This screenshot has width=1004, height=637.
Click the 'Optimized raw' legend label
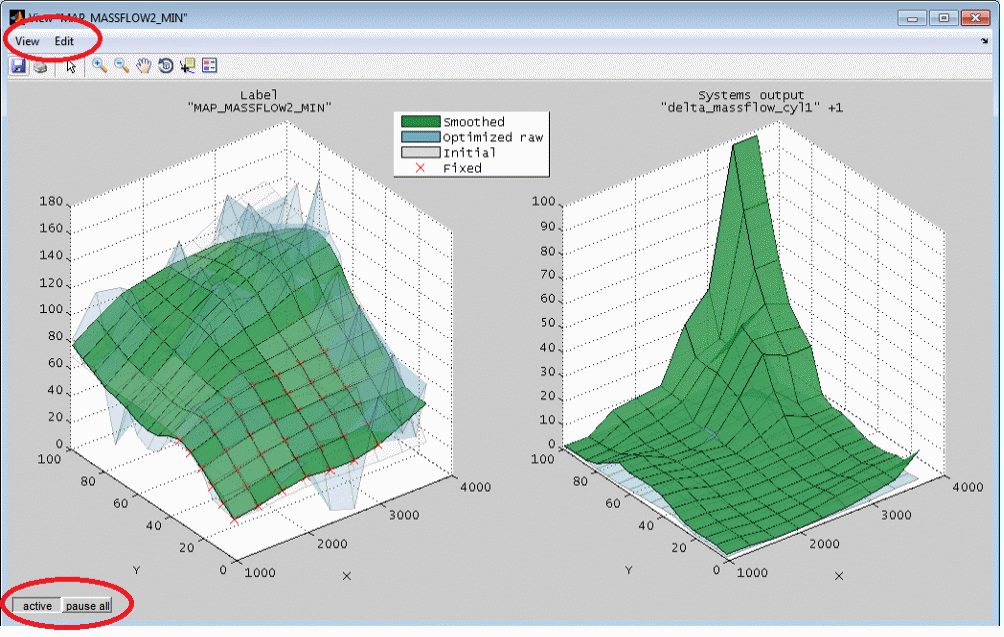(x=492, y=137)
